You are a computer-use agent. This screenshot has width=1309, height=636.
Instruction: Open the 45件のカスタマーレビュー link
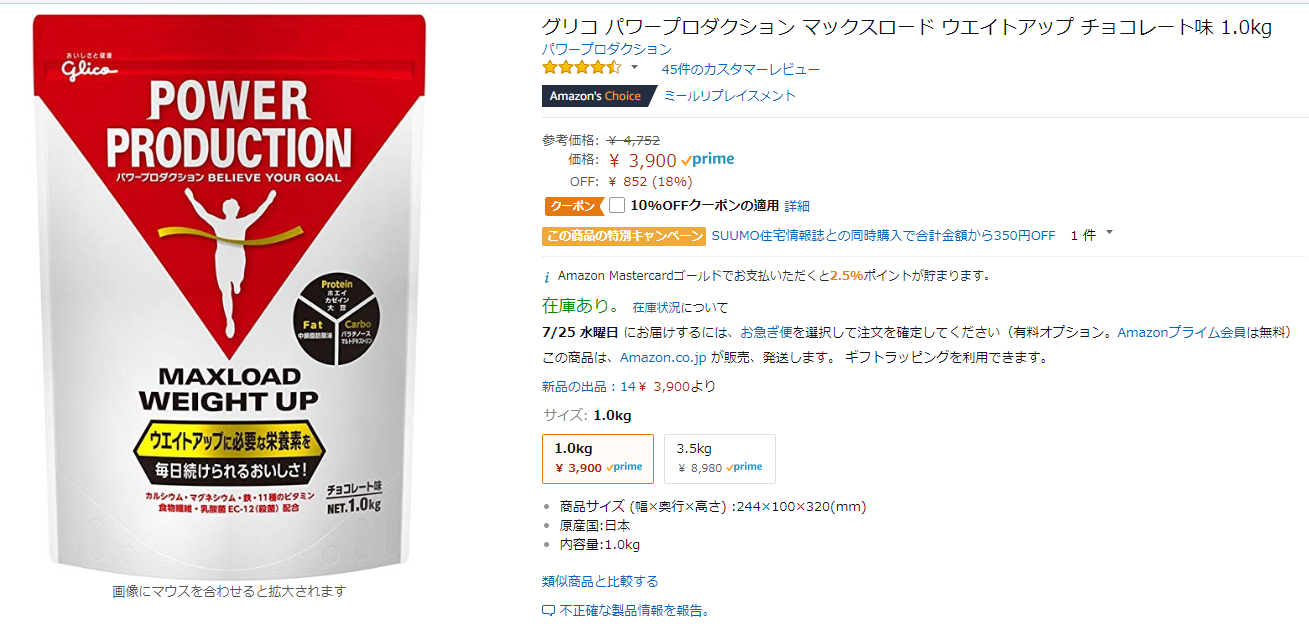740,69
